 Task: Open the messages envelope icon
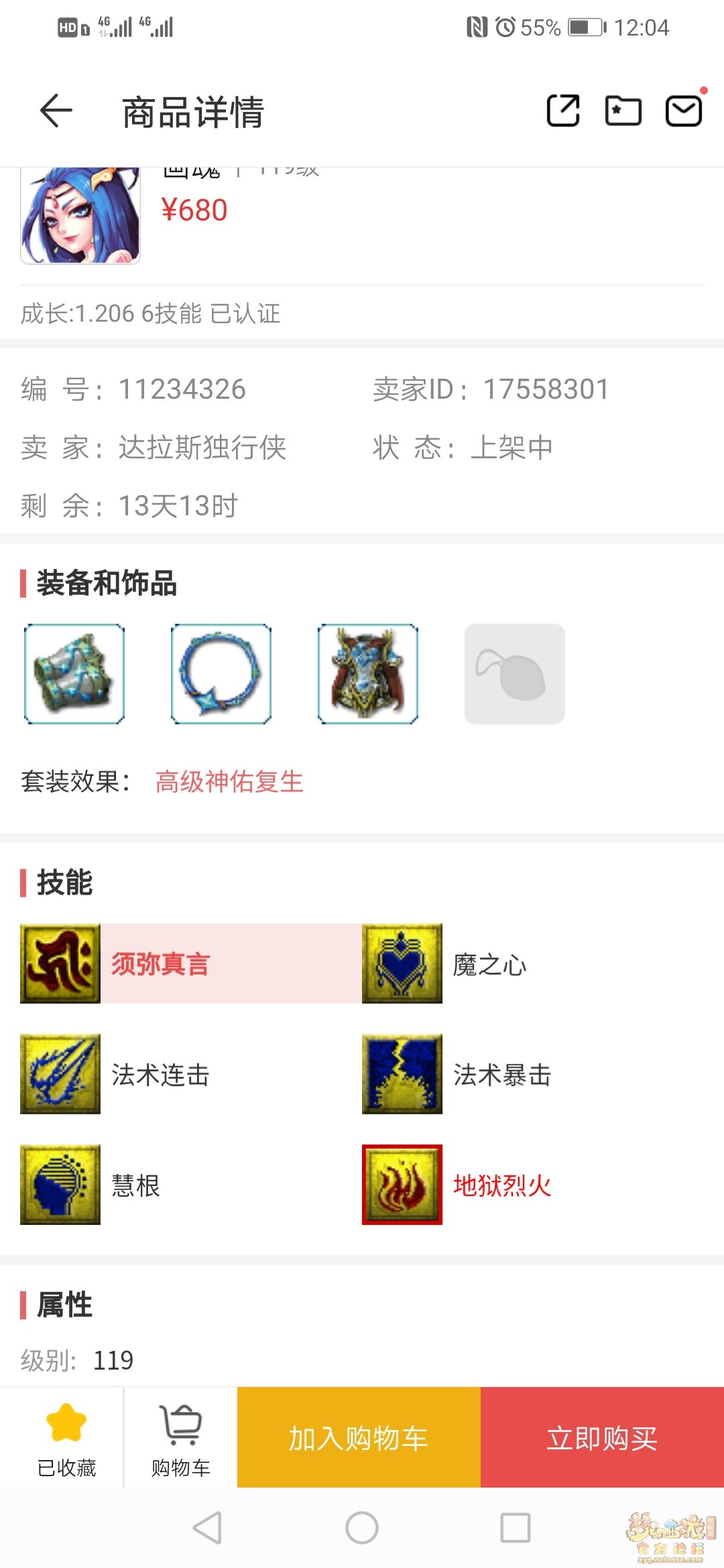[x=684, y=111]
